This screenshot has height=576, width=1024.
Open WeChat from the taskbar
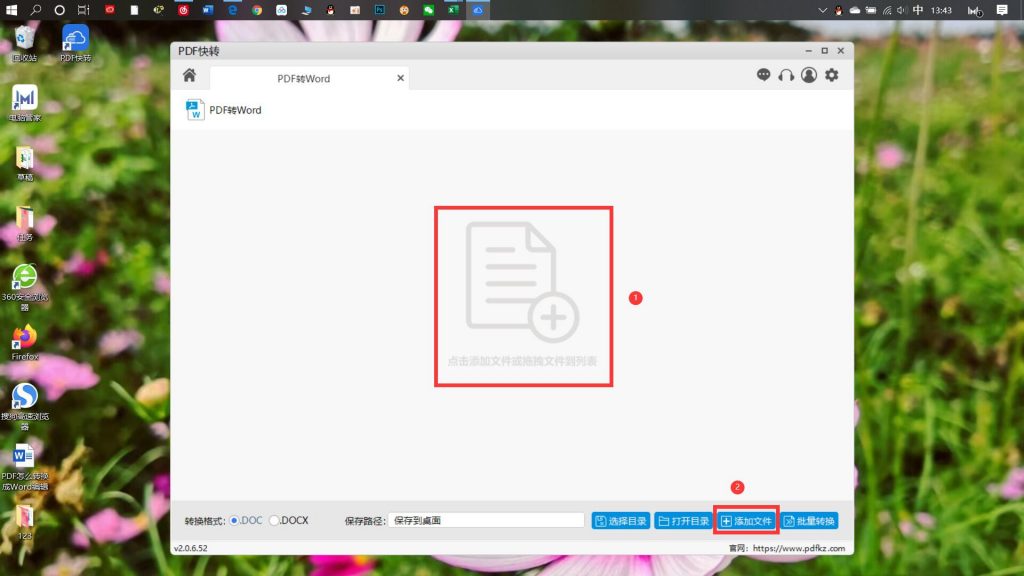pos(428,10)
